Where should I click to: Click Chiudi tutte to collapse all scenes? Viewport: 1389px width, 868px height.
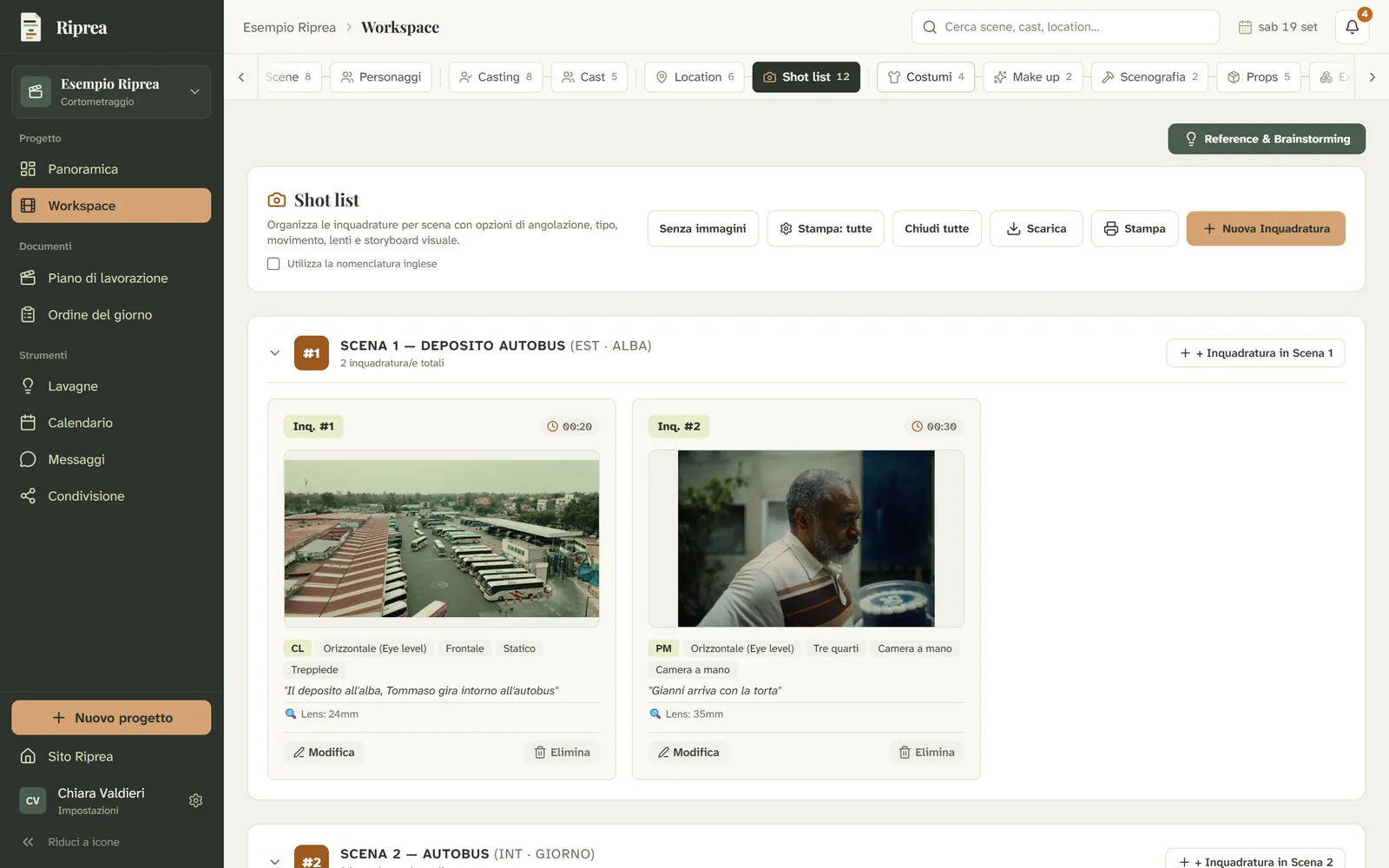[x=937, y=228]
